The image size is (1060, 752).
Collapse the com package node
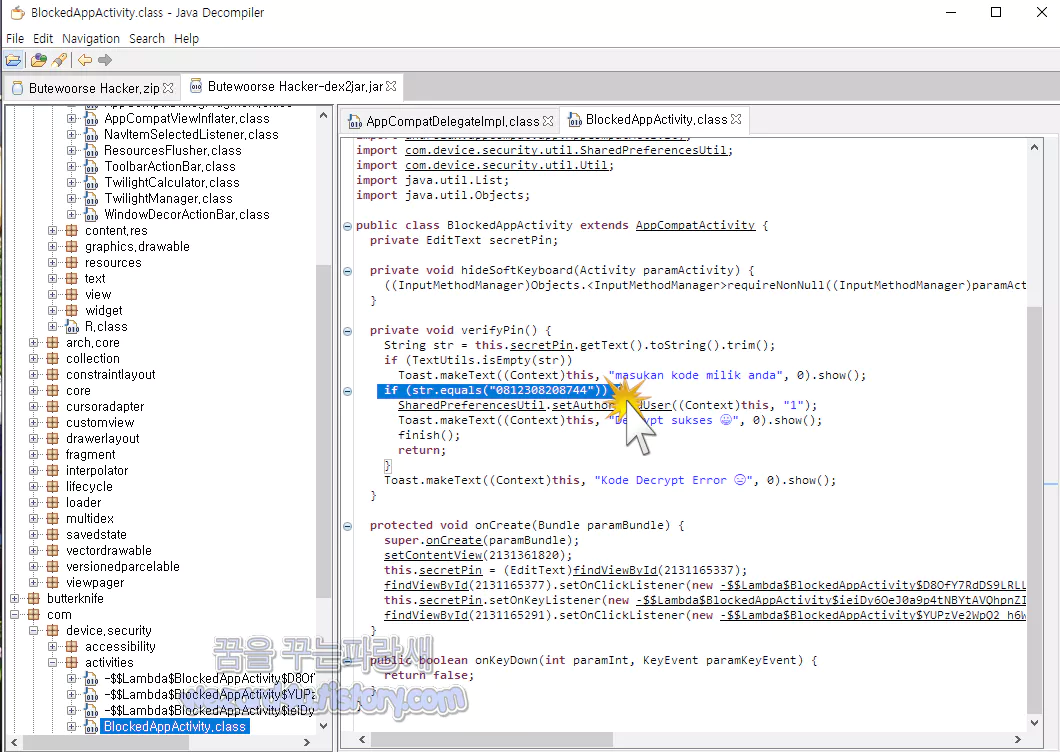14,615
